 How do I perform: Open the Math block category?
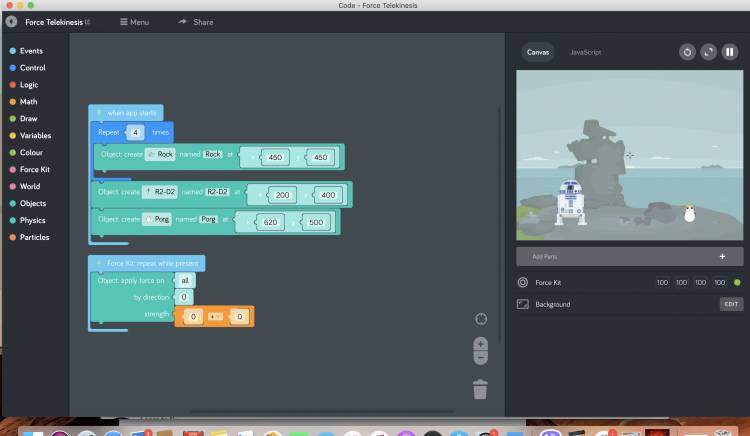click(23, 101)
